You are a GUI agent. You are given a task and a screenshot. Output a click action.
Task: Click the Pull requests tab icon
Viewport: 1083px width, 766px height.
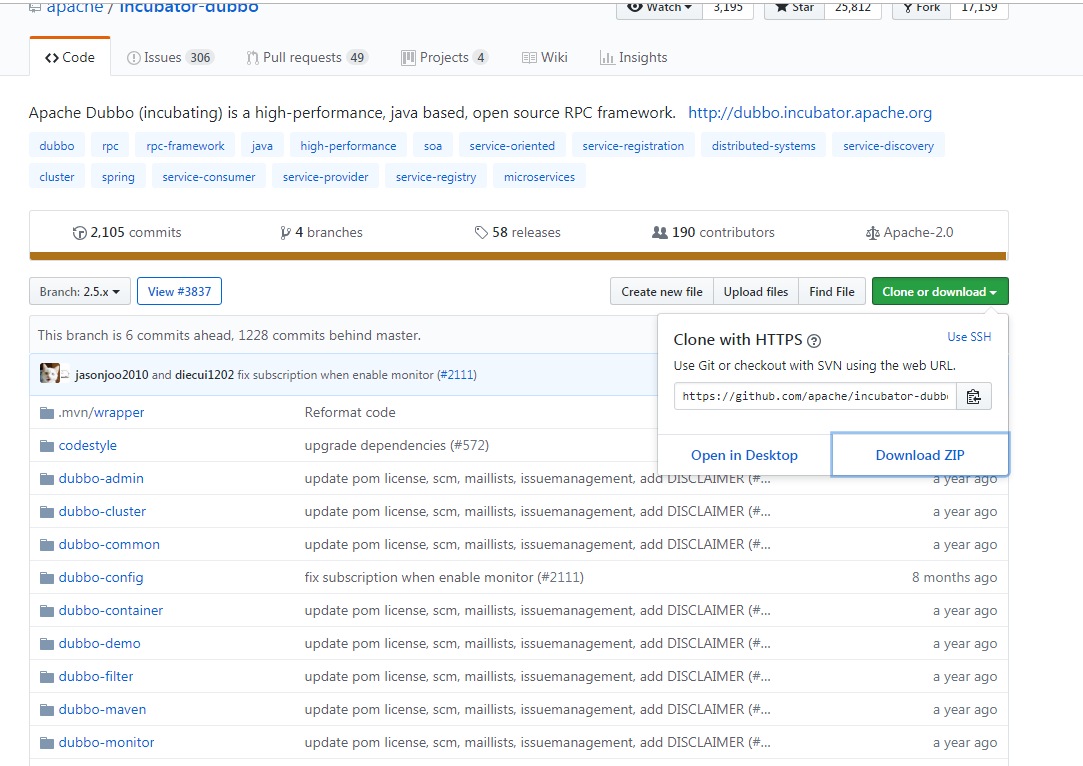pos(252,58)
